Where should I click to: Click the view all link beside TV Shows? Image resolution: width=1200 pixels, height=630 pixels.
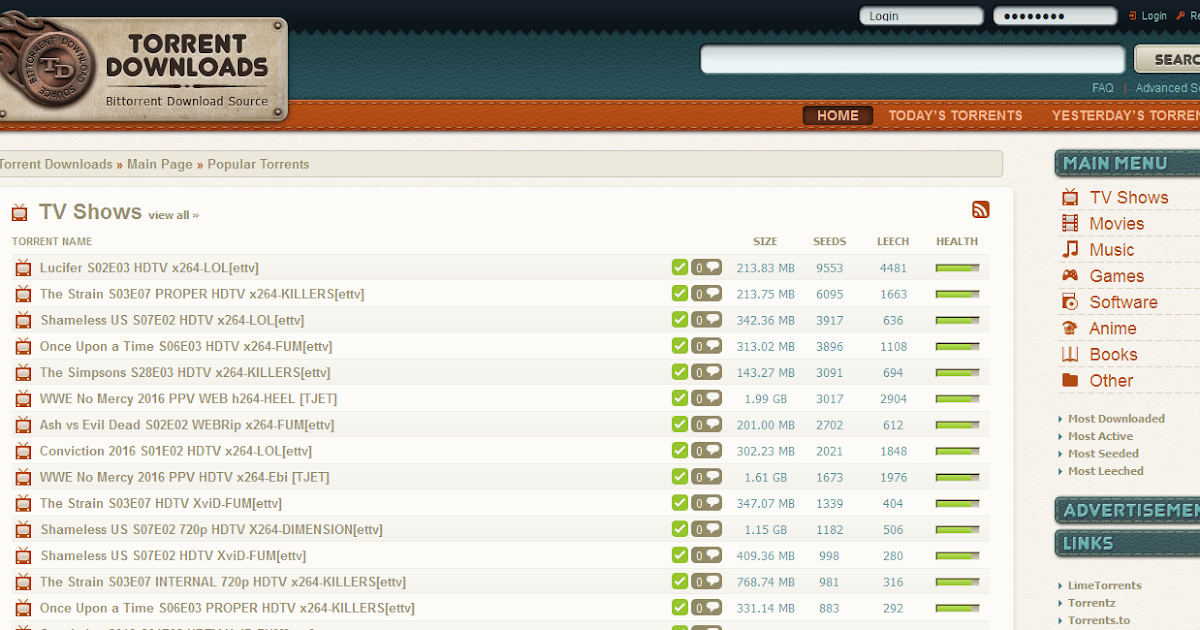(x=173, y=215)
